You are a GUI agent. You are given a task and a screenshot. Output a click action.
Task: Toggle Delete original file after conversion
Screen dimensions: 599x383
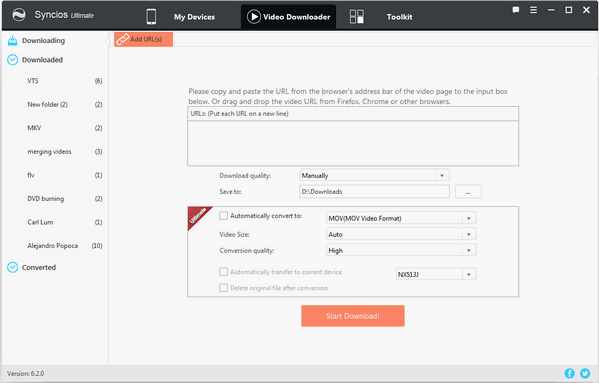point(223,288)
